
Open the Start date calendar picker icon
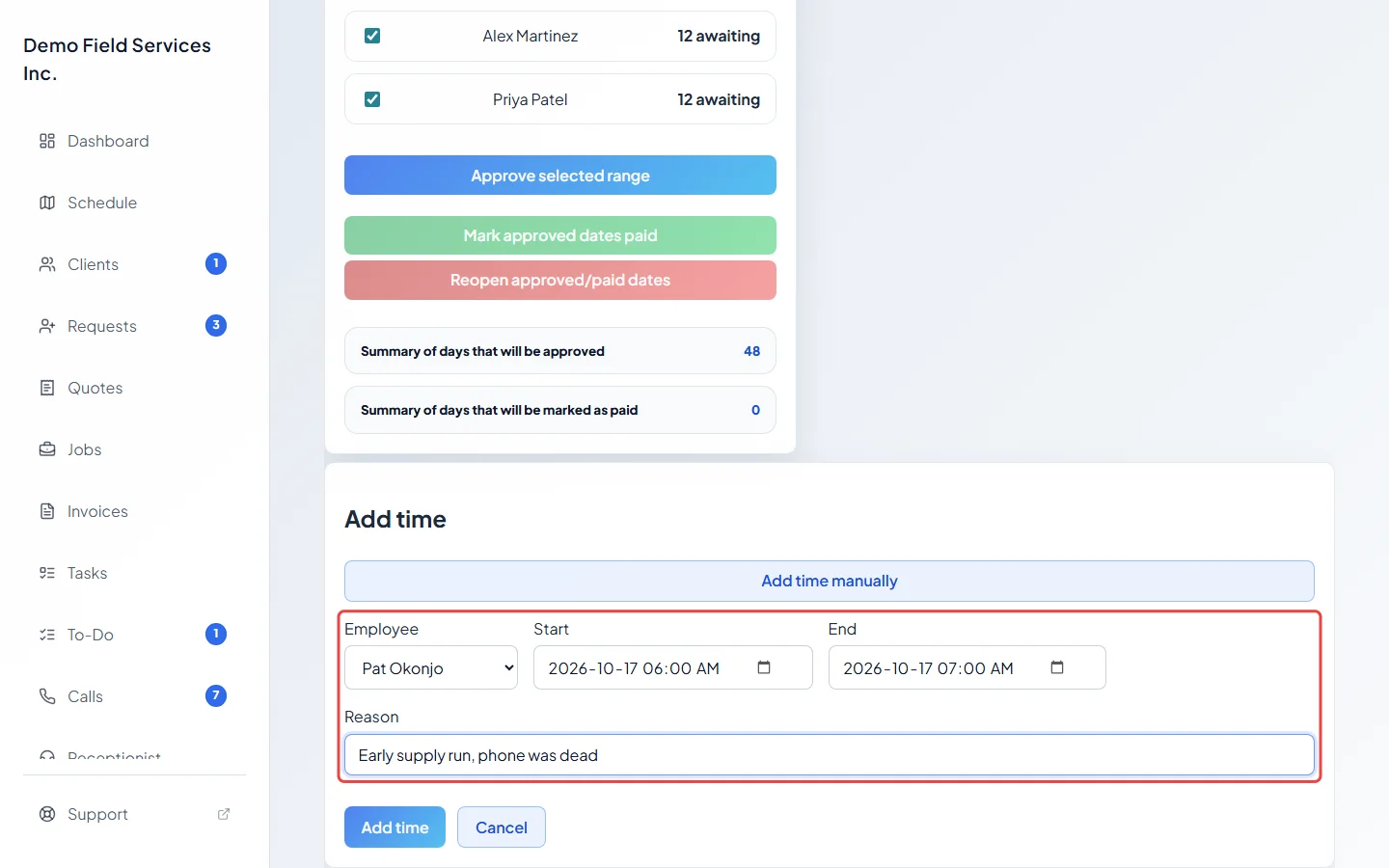764,667
